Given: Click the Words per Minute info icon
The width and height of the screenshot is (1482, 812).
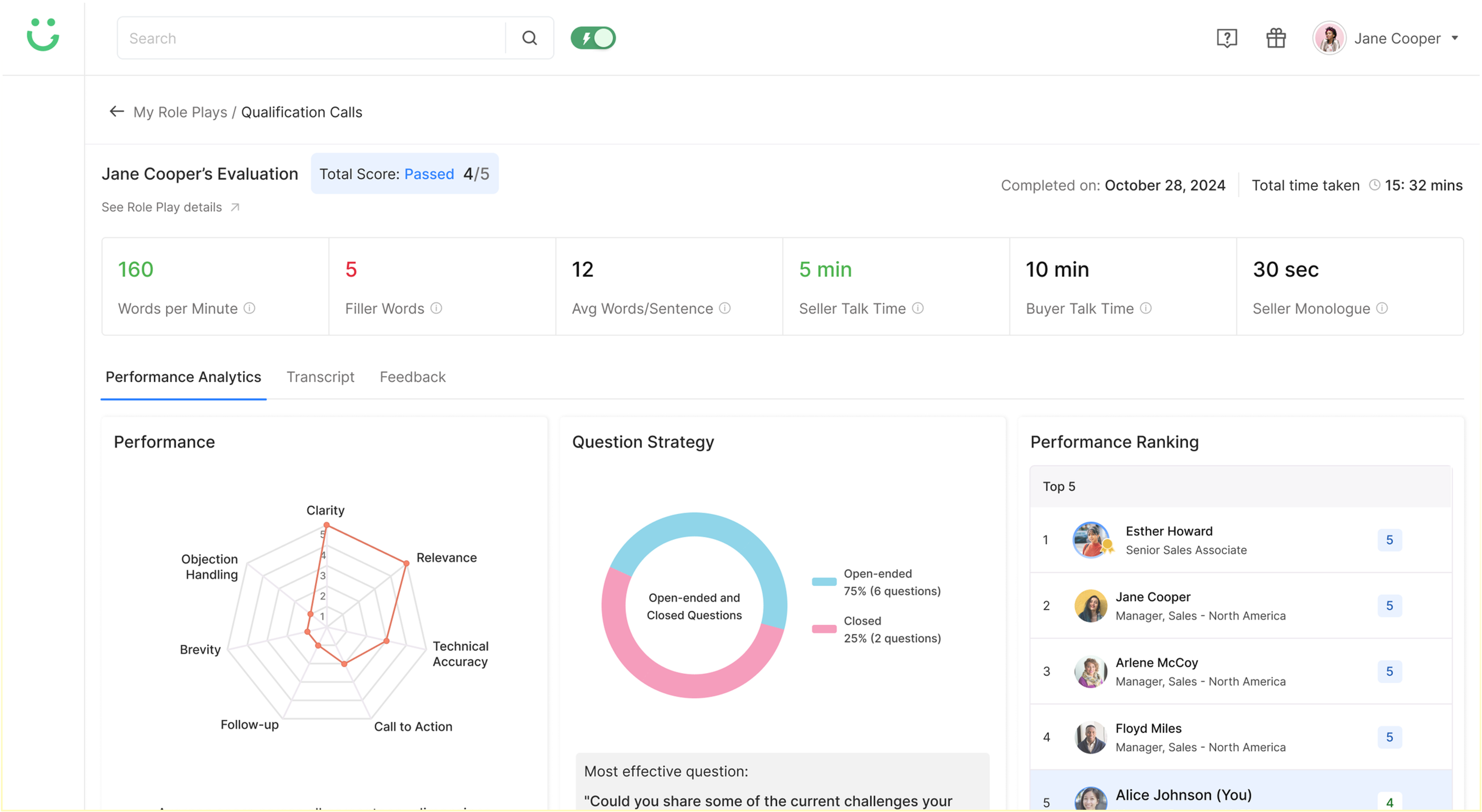Looking at the screenshot, I should point(249,308).
